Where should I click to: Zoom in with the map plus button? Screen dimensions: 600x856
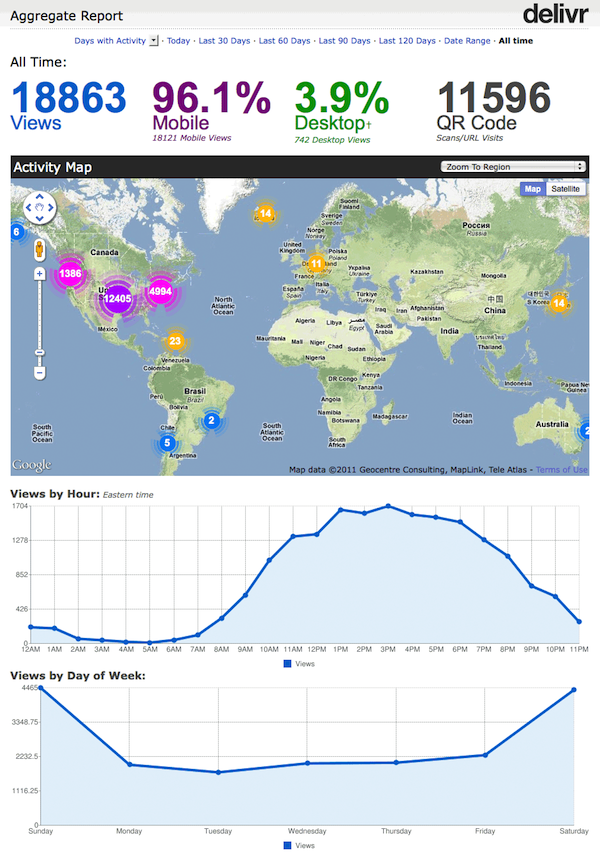pos(39,274)
